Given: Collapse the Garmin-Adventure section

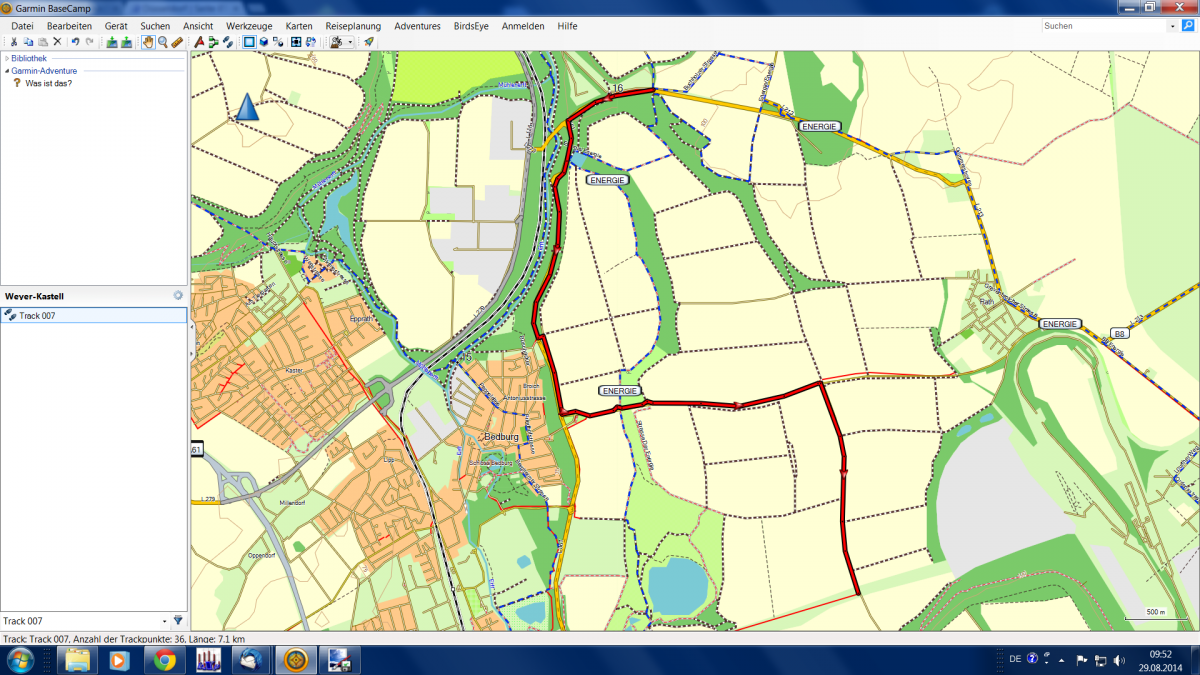Looking at the screenshot, I should pos(6,71).
